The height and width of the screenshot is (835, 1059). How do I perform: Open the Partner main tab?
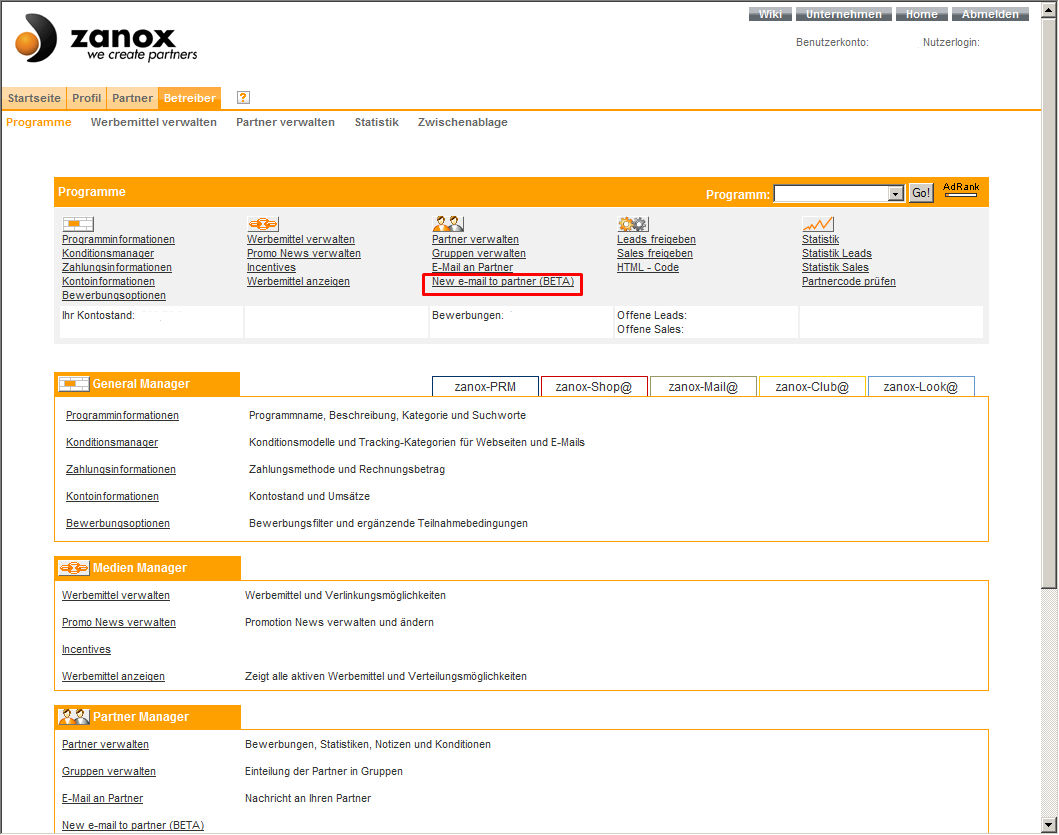tap(132, 98)
